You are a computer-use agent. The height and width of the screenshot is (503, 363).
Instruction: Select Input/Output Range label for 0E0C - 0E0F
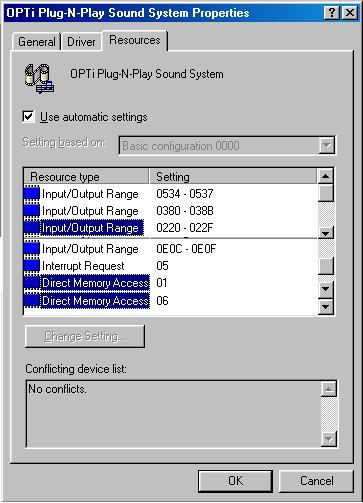point(90,249)
